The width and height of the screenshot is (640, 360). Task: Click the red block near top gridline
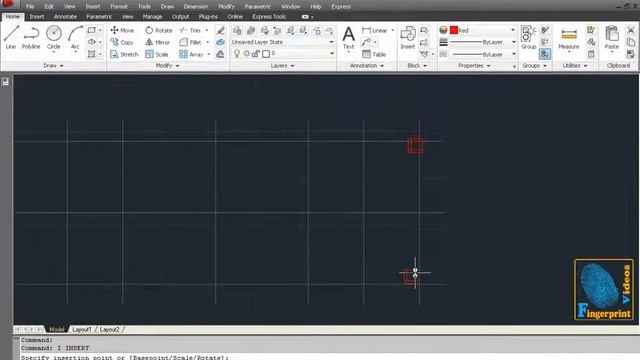(x=416, y=146)
